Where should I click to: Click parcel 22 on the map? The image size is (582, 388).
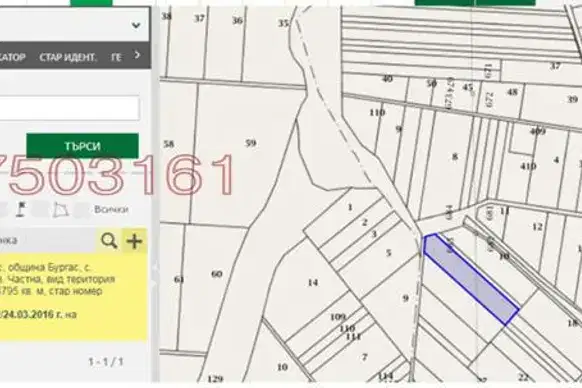(x=523, y=377)
